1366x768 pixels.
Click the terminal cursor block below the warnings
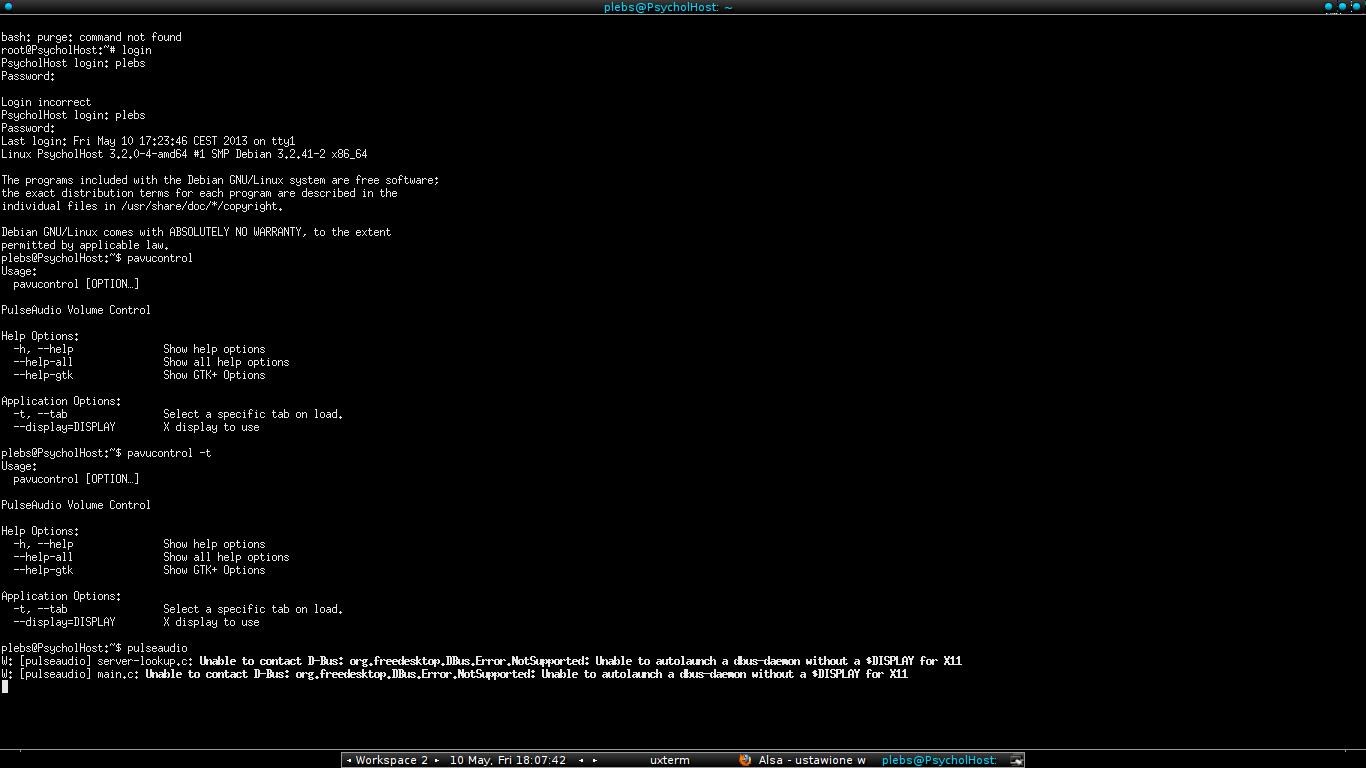pos(5,687)
